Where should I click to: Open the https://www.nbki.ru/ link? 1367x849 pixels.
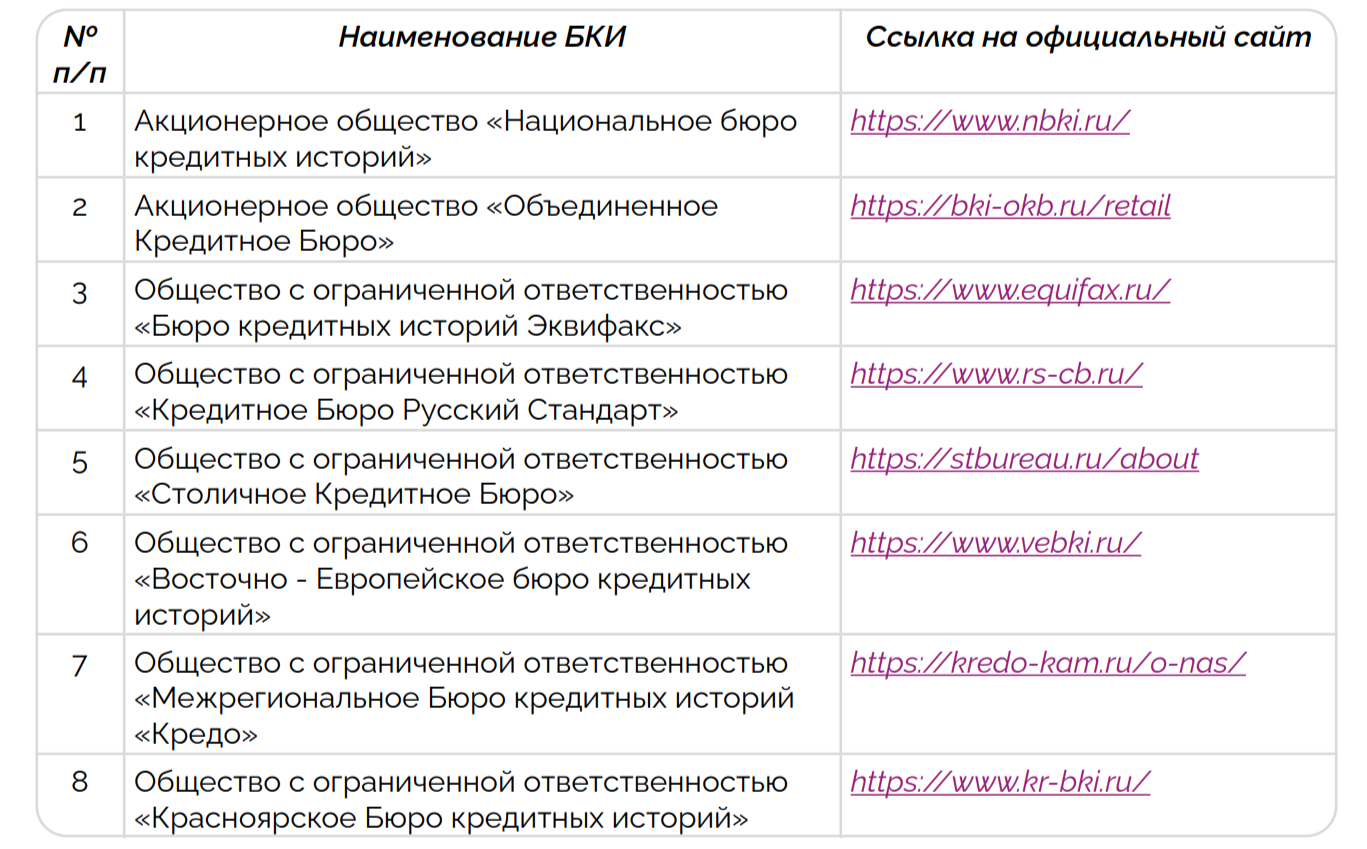989,122
